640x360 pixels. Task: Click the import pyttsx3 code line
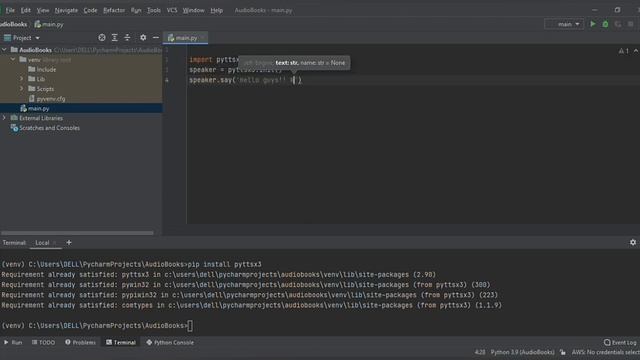click(214, 60)
